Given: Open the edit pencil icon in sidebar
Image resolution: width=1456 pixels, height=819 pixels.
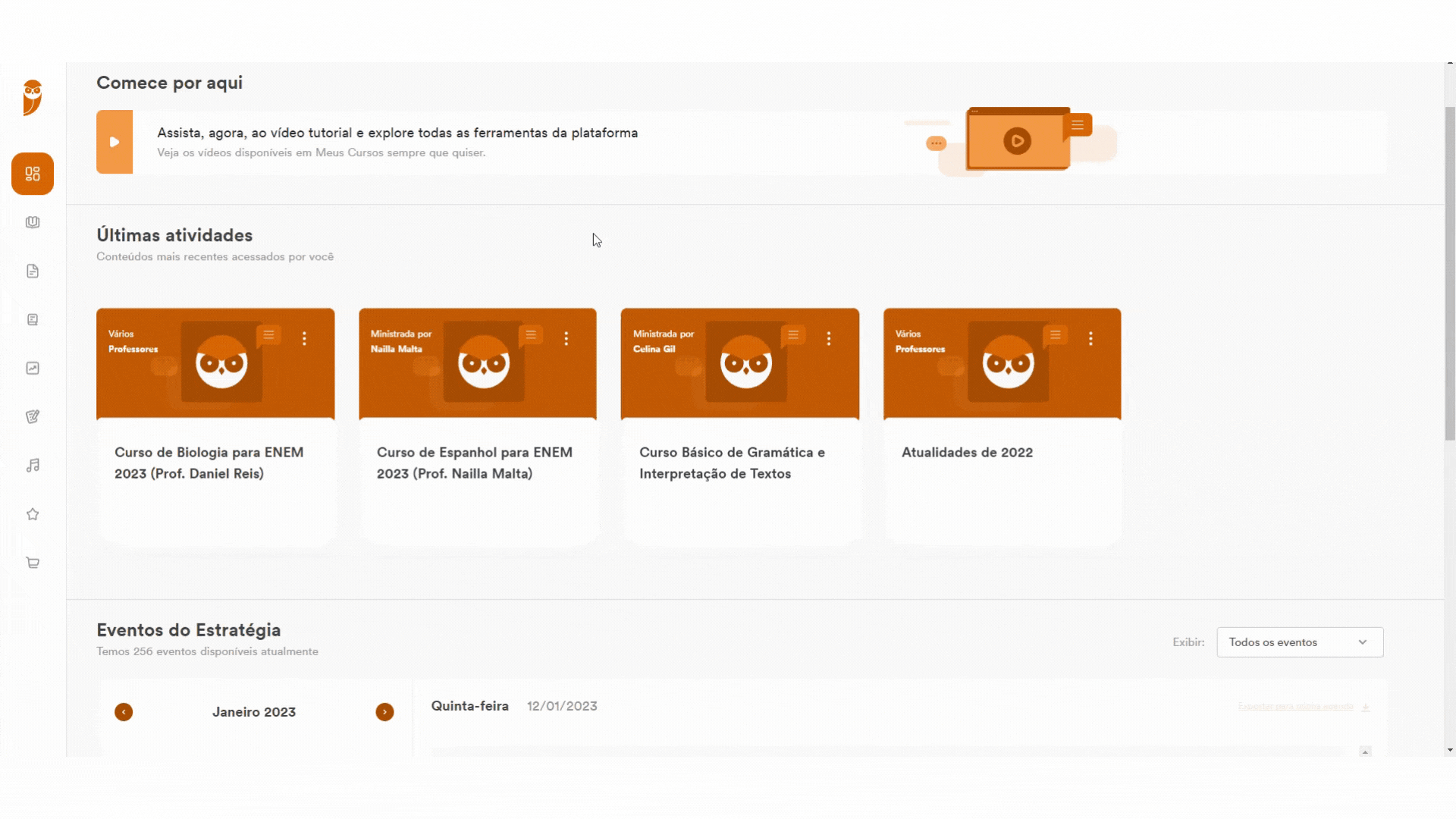Looking at the screenshot, I should pyautogui.click(x=33, y=416).
